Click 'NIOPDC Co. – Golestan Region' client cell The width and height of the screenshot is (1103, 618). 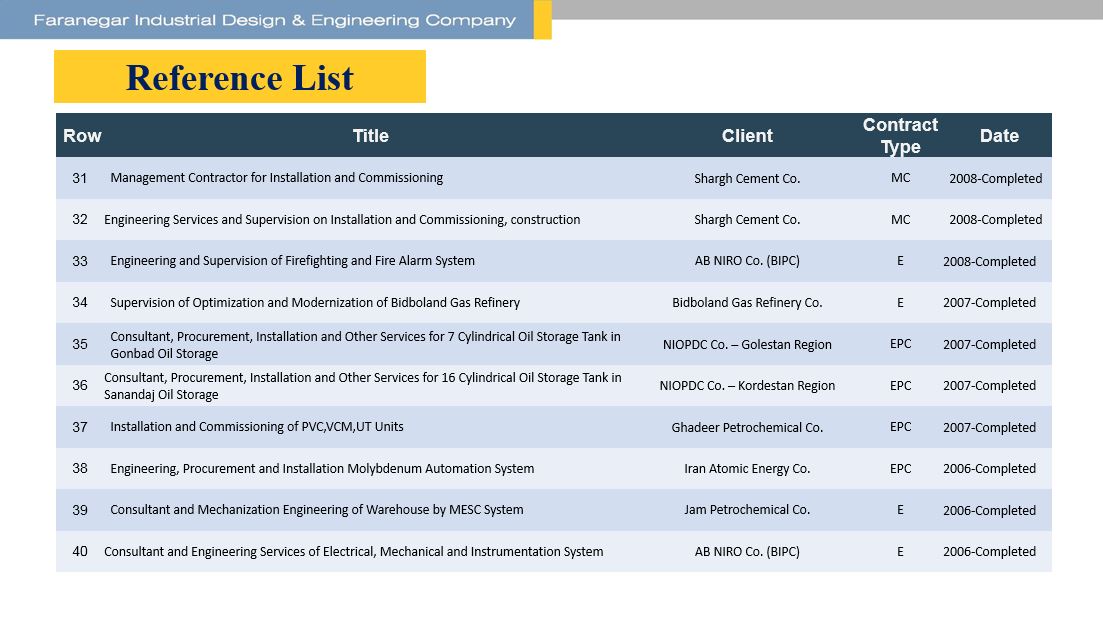[747, 345]
